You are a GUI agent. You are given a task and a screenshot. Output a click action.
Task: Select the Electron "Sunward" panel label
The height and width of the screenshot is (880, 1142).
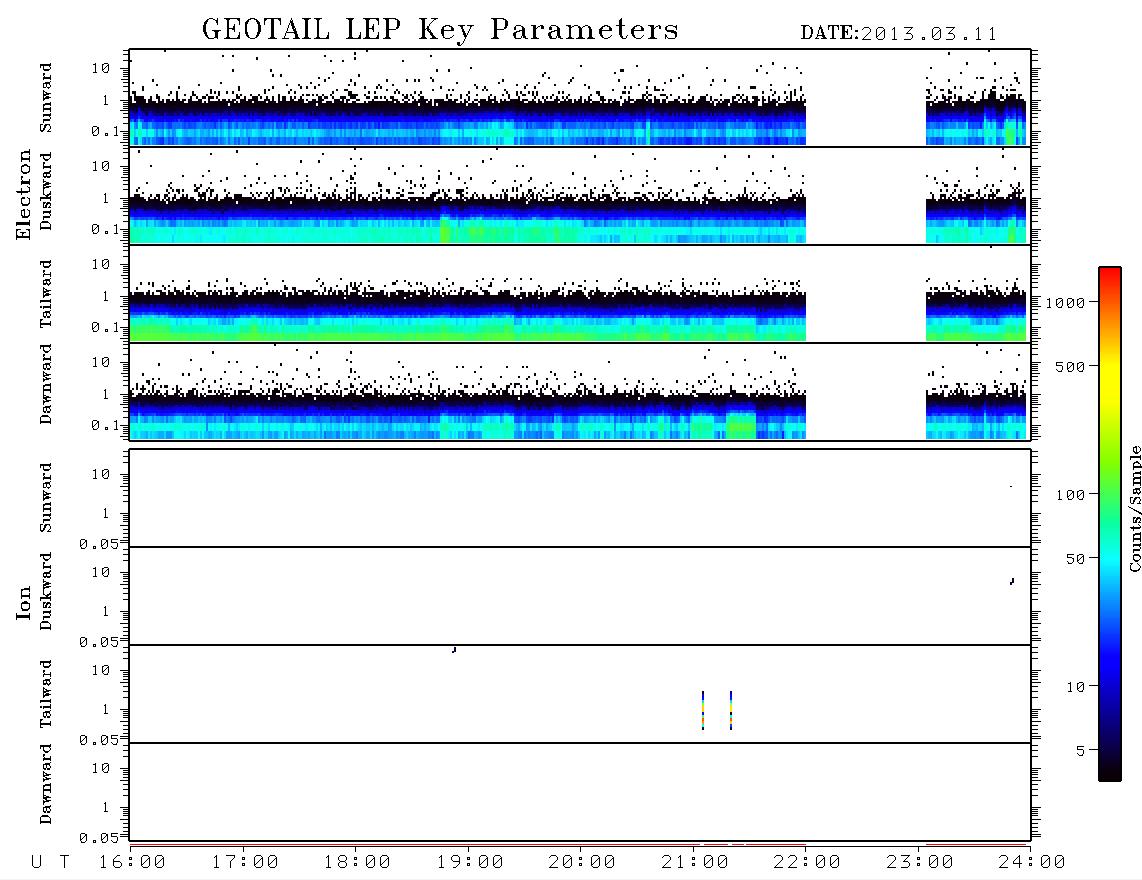[x=46, y=98]
